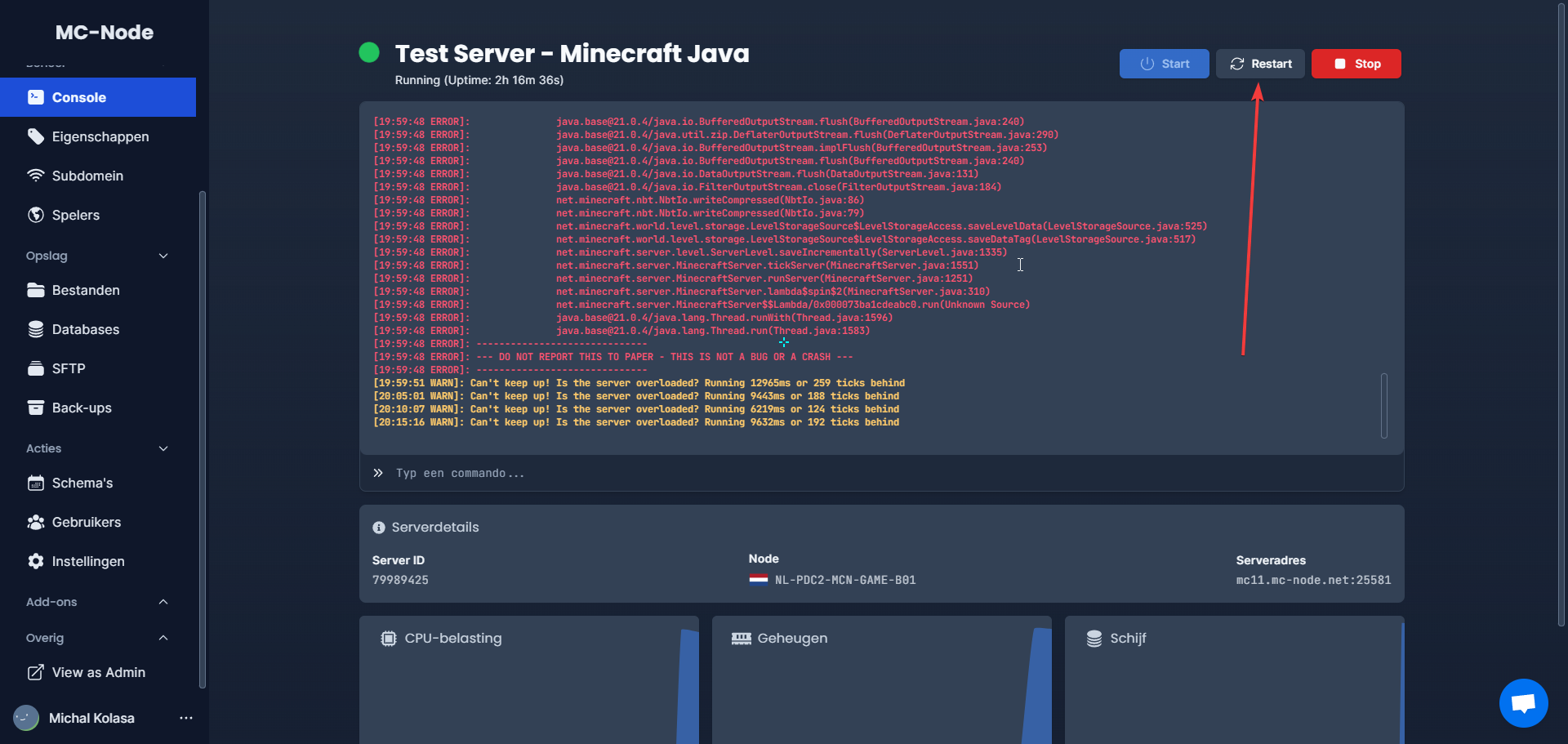Open the SFTP page
This screenshot has height=744, width=1568.
[x=98, y=368]
